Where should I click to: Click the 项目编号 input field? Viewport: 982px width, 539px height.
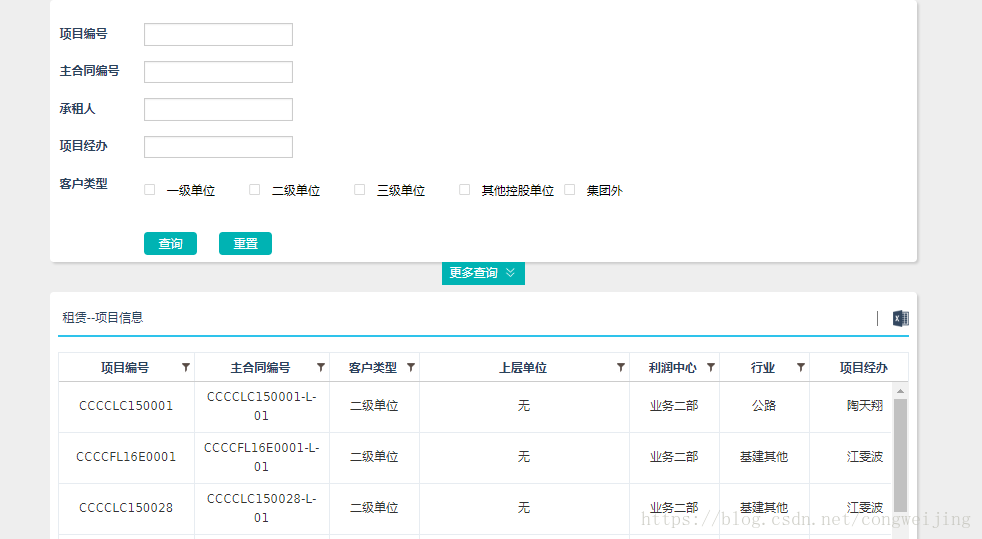(218, 35)
